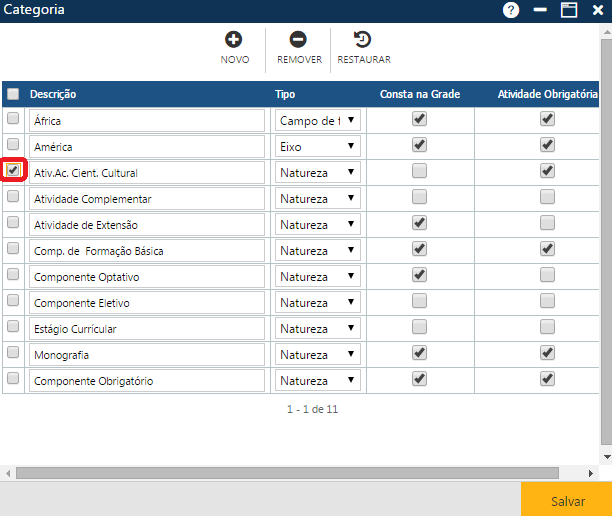Click the Tipo column header
612x516 pixels.
285,94
